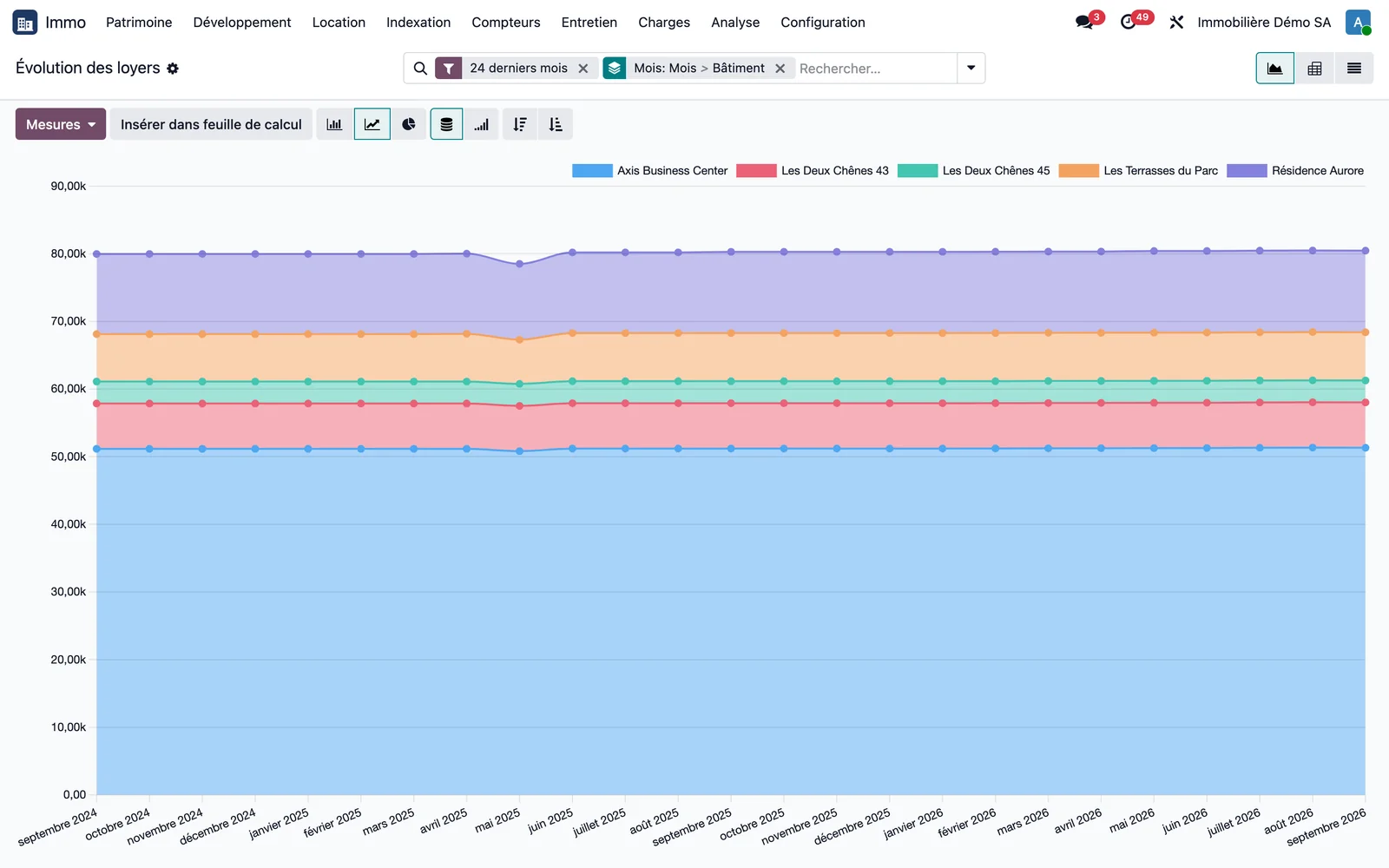Click the filter funnel icon in search
This screenshot has width=1389, height=868.
[x=449, y=69]
